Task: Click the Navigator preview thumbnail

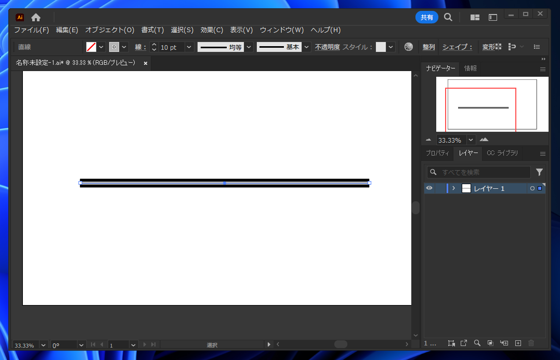Action: coord(492,104)
